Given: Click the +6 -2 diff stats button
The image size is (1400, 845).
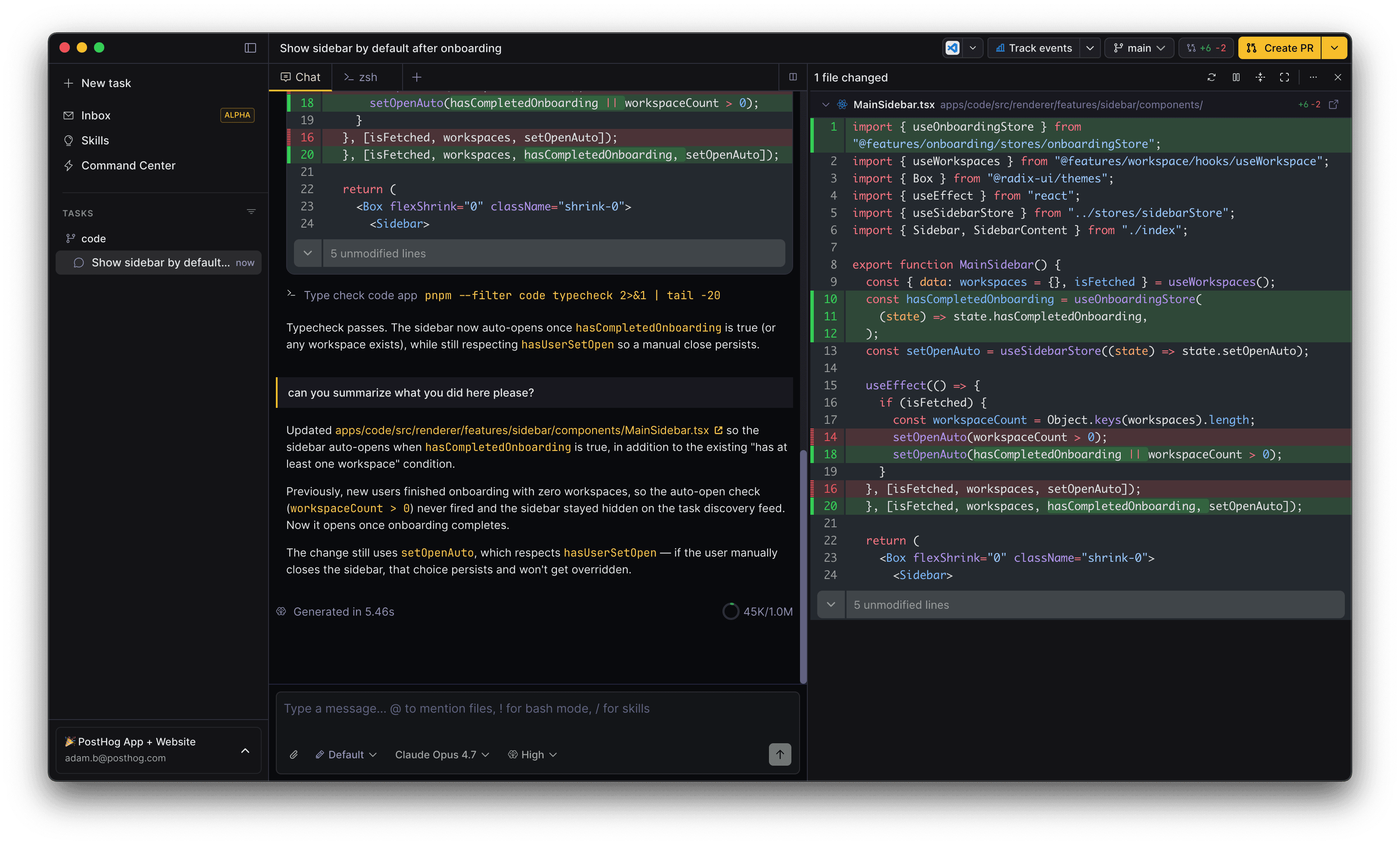Looking at the screenshot, I should (x=1206, y=48).
